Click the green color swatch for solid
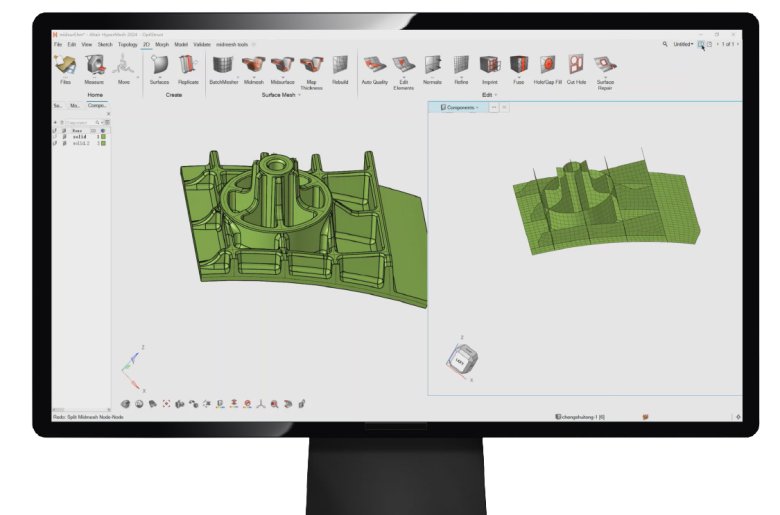The image size is (780, 515). tap(103, 137)
